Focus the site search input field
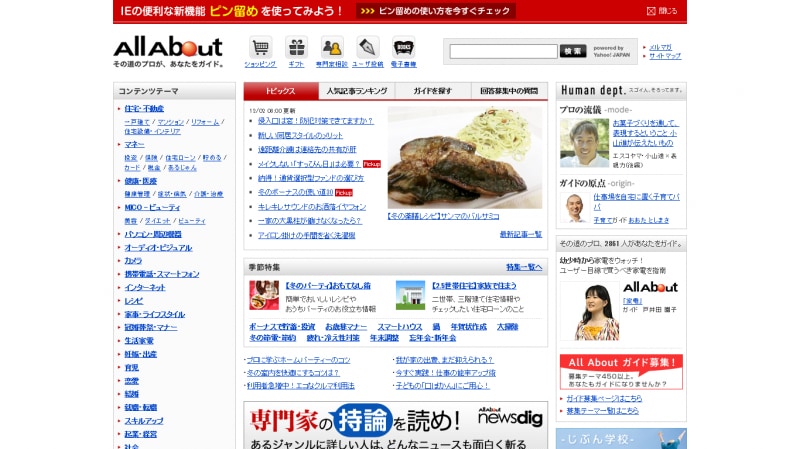The height and width of the screenshot is (449, 800). [x=503, y=51]
